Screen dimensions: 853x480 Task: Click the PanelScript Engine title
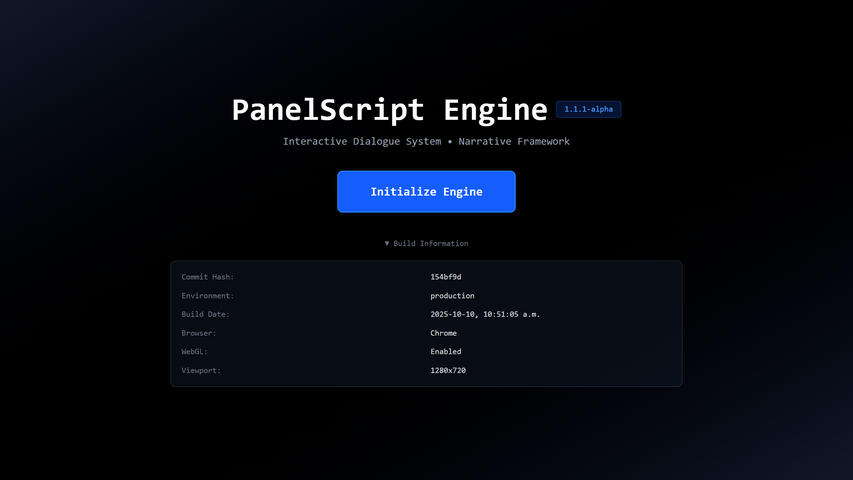[390, 109]
